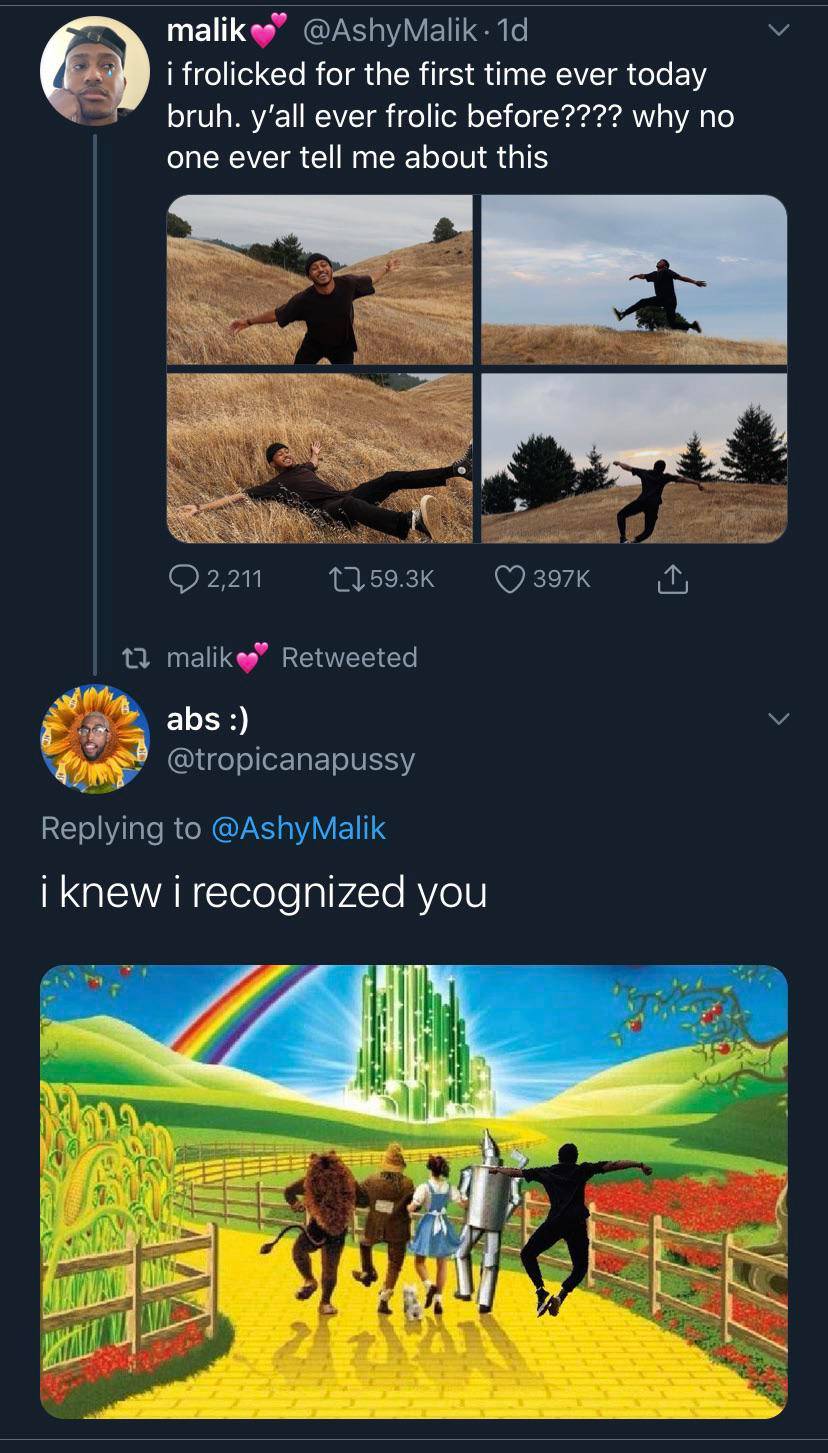Click the blue @AshyMalik mention in "Replying to"
This screenshot has width=828, height=1453.
coord(298,828)
